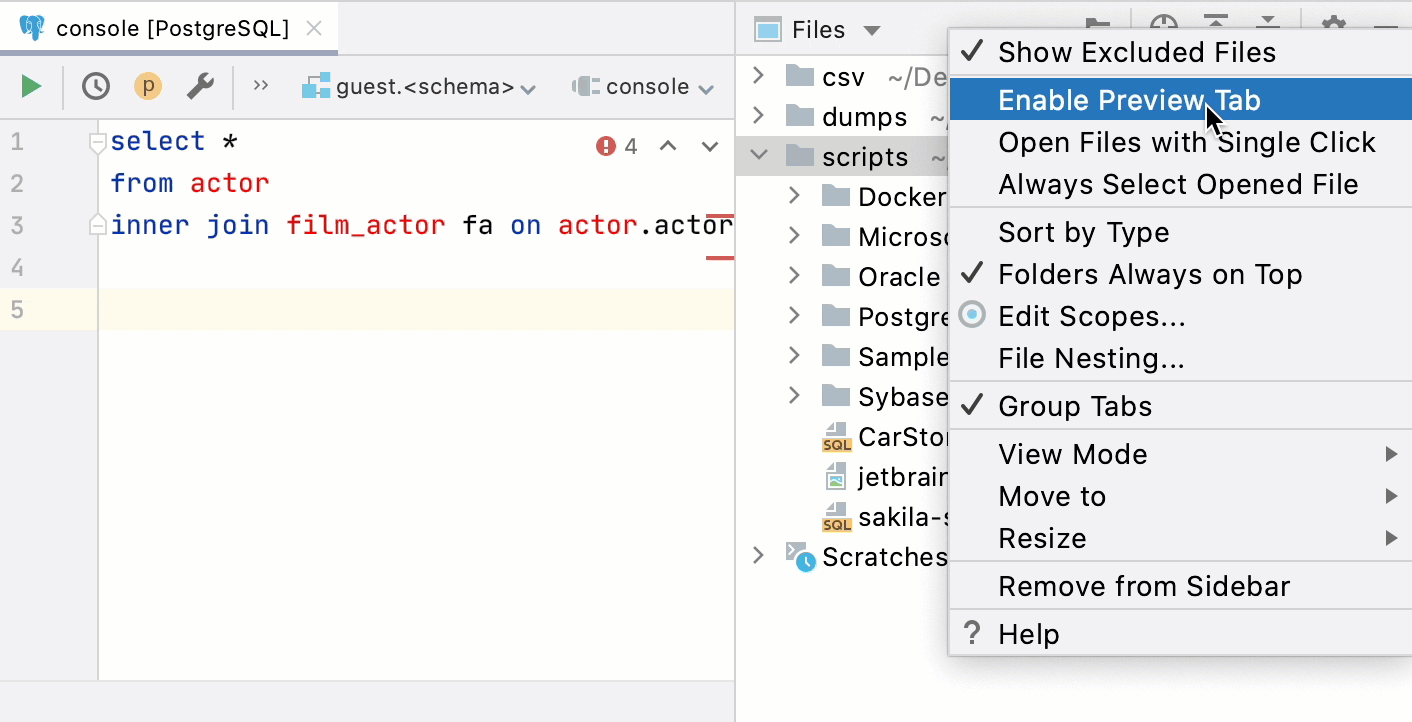This screenshot has width=1412, height=722.
Task: Click Remove from Sidebar
Action: [1144, 587]
